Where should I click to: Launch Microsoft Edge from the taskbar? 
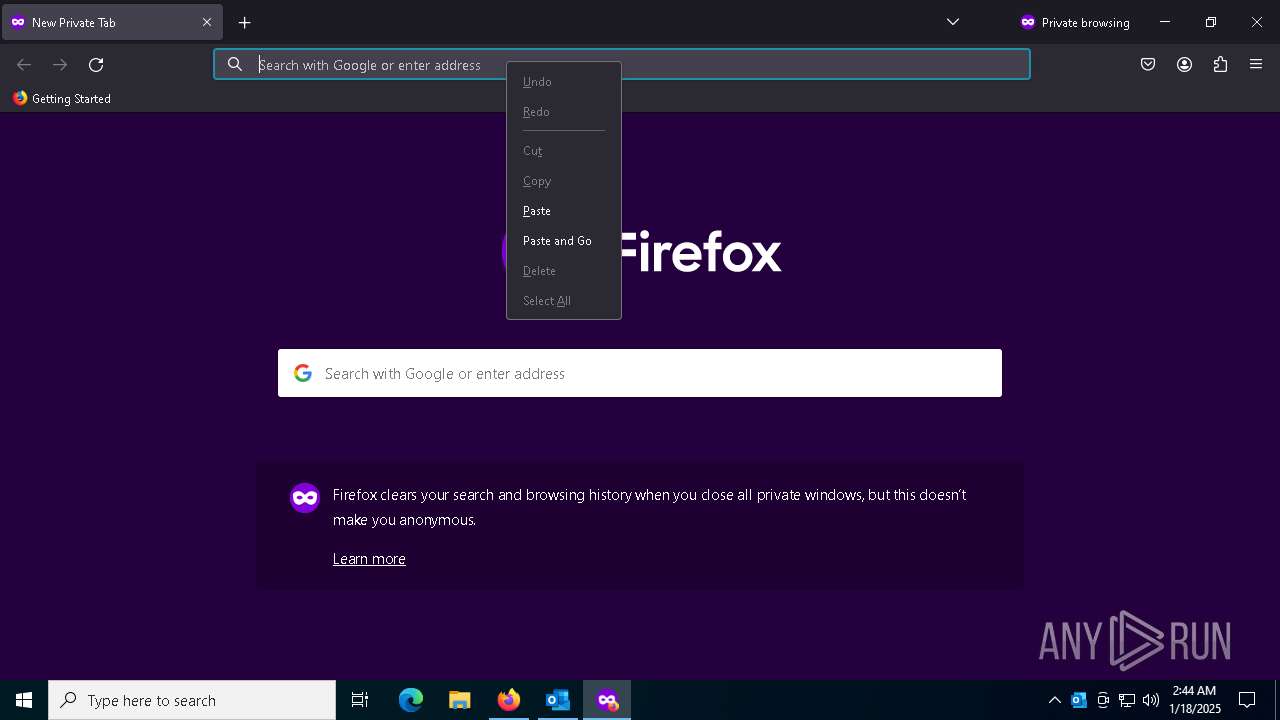coord(411,700)
